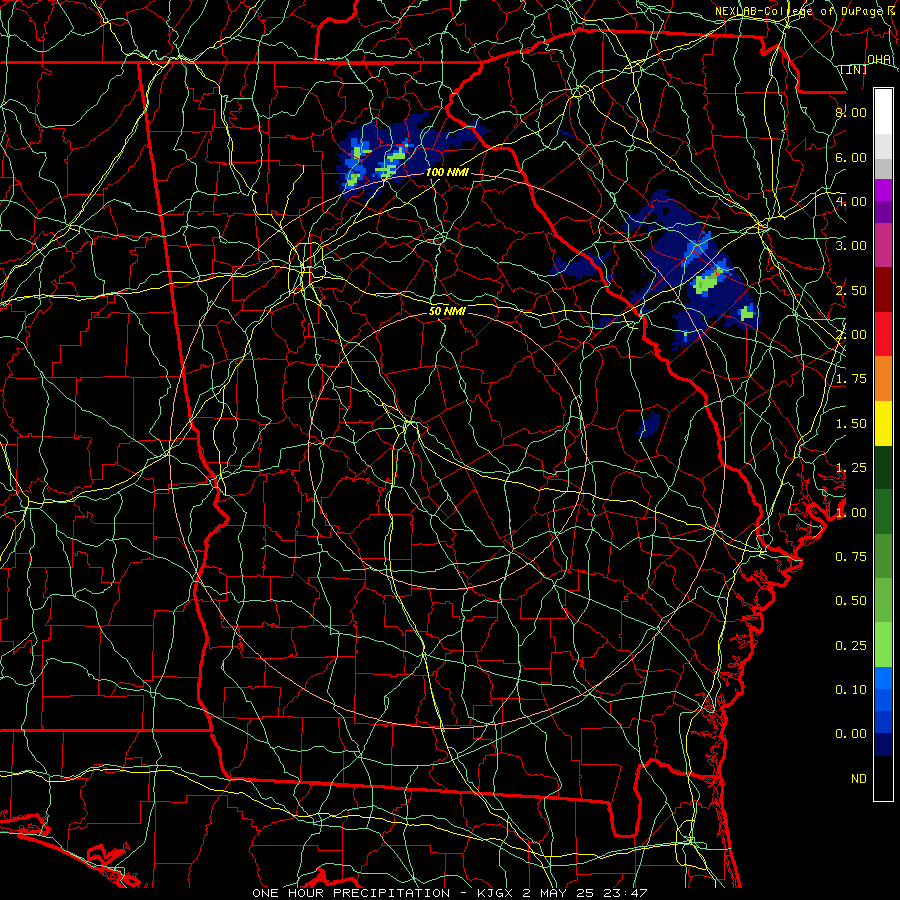
Task: Click the "50 NMI" range ring label
Action: [x=447, y=311]
